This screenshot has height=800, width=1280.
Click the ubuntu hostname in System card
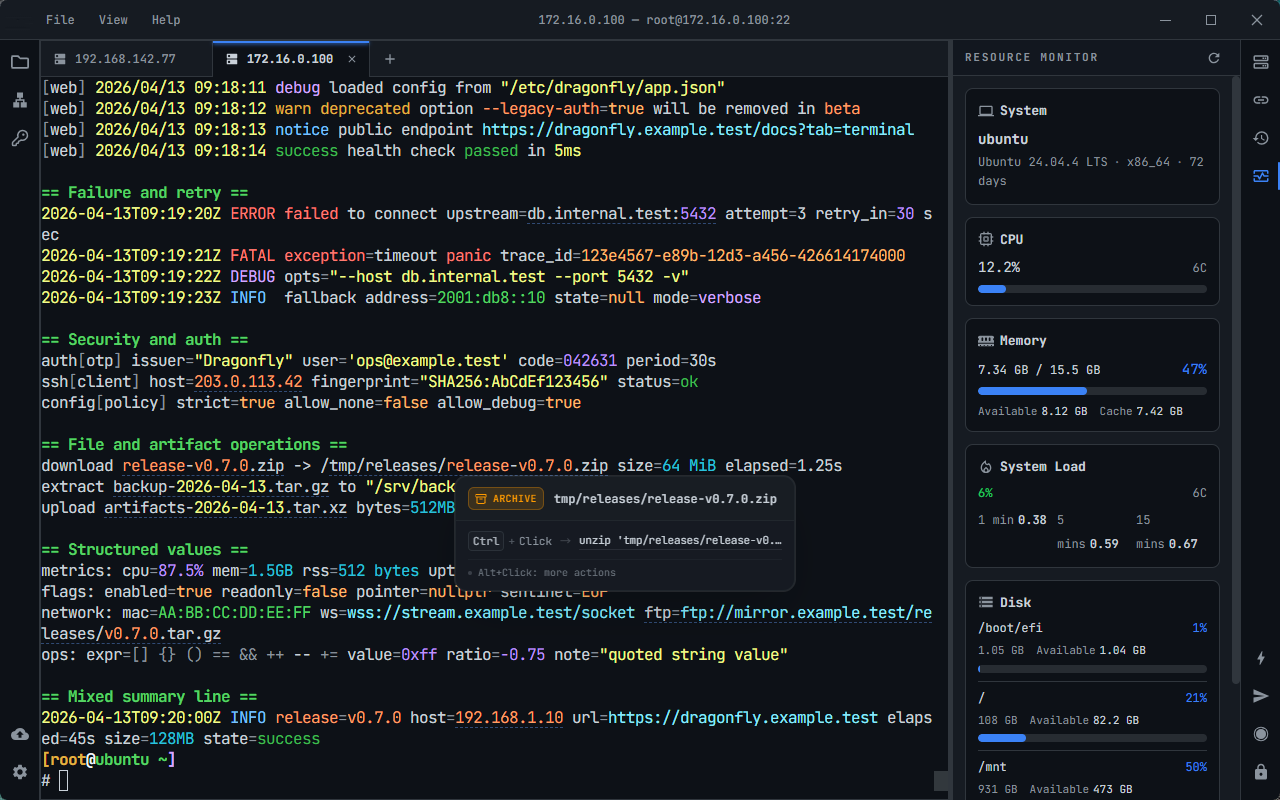(x=1003, y=139)
